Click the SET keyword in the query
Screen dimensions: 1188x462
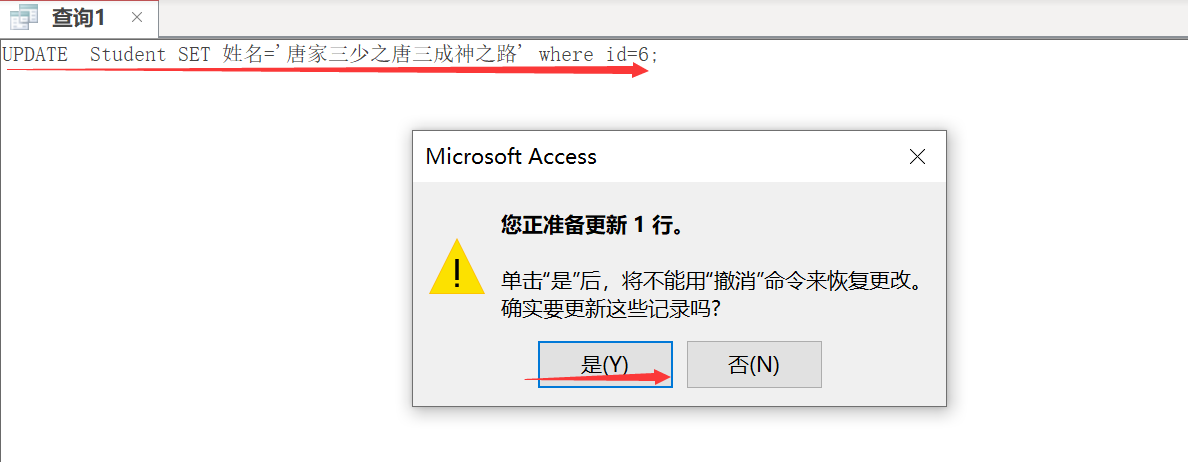[194, 55]
